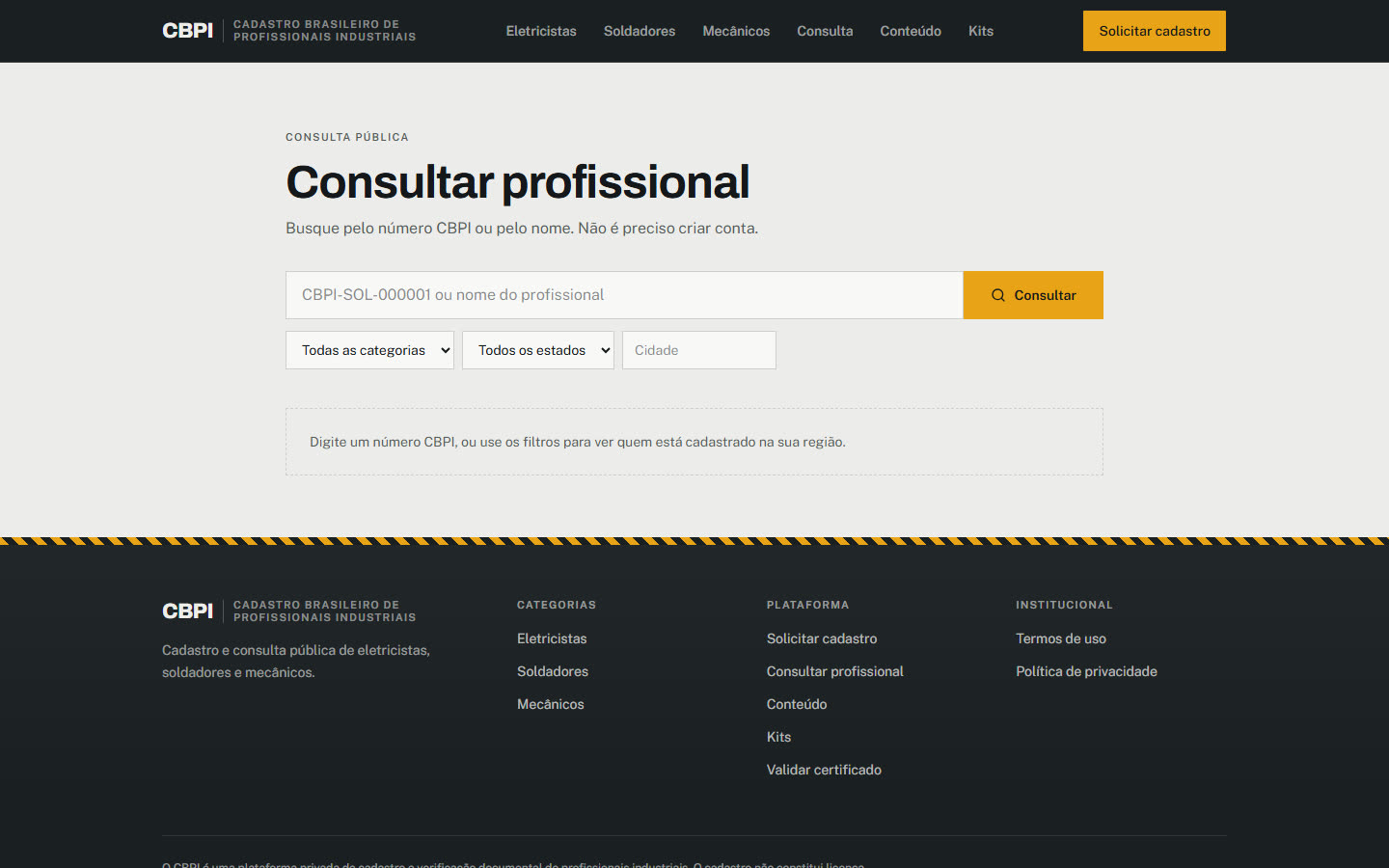Click the 'Busque pelo número CBPI' subtitle

coord(522,229)
